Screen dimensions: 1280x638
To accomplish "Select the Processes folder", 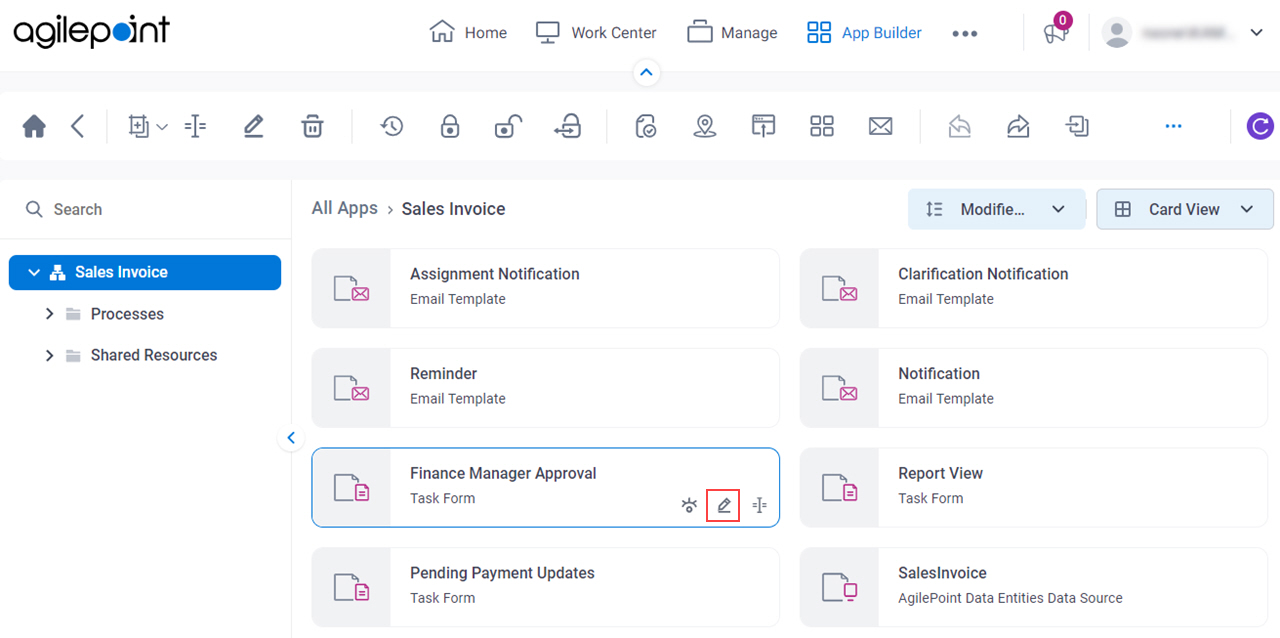I will [x=127, y=314].
